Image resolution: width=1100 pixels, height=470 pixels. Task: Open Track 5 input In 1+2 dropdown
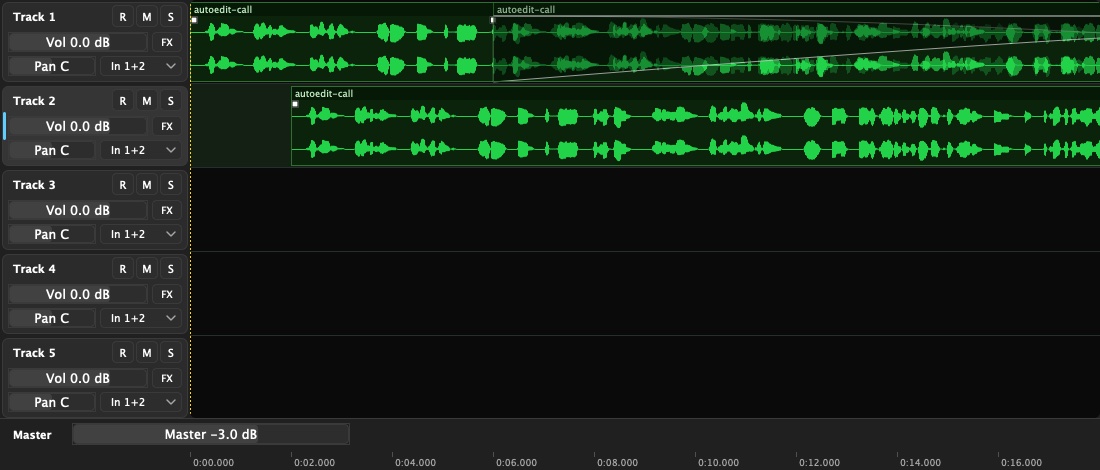click(141, 403)
